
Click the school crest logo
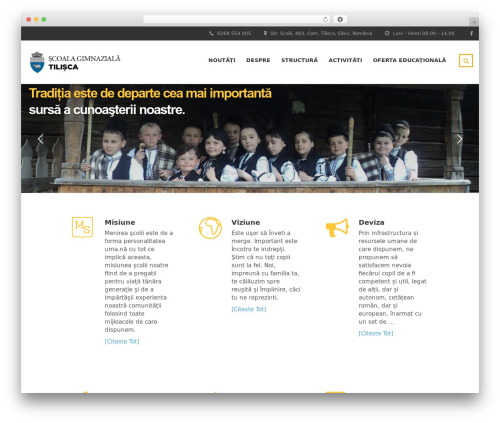pyautogui.click(x=37, y=62)
